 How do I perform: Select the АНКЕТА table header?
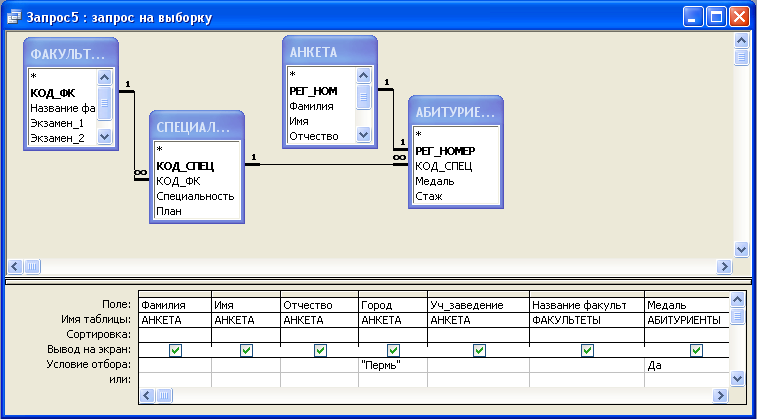tap(330, 52)
